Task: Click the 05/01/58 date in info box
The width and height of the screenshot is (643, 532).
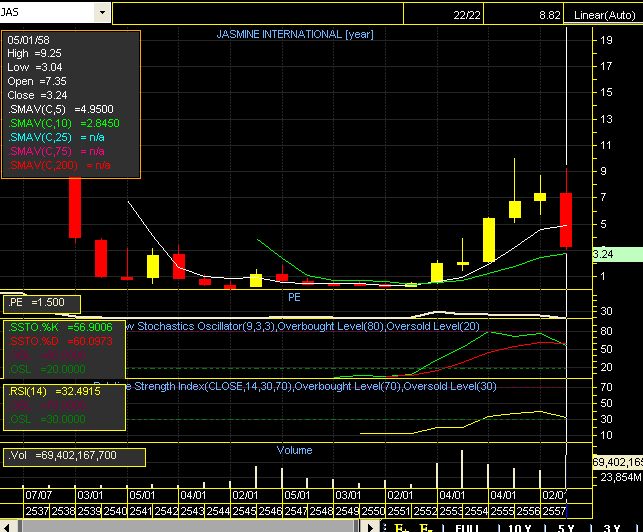Action: pyautogui.click(x=28, y=40)
